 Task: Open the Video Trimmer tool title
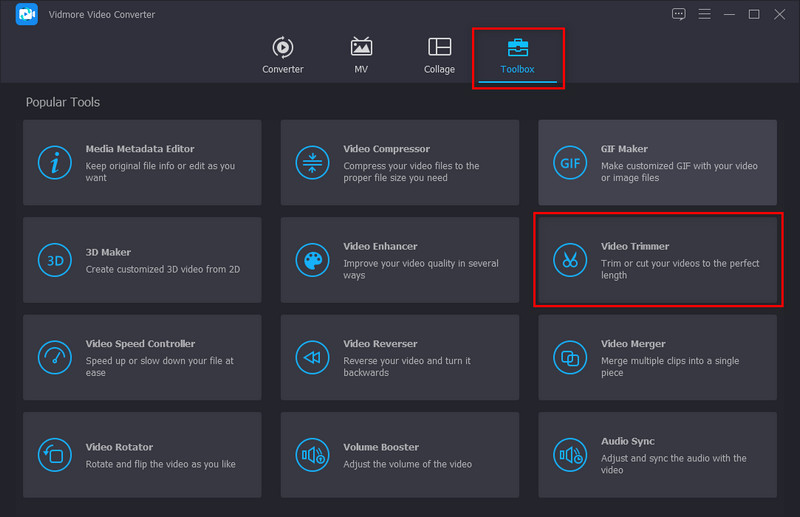[x=635, y=246]
